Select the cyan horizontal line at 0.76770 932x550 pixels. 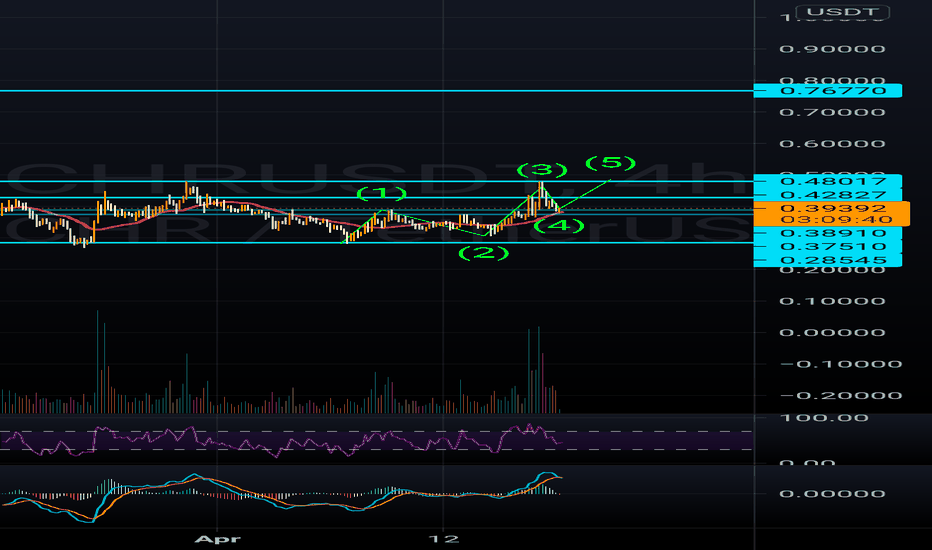click(x=377, y=91)
